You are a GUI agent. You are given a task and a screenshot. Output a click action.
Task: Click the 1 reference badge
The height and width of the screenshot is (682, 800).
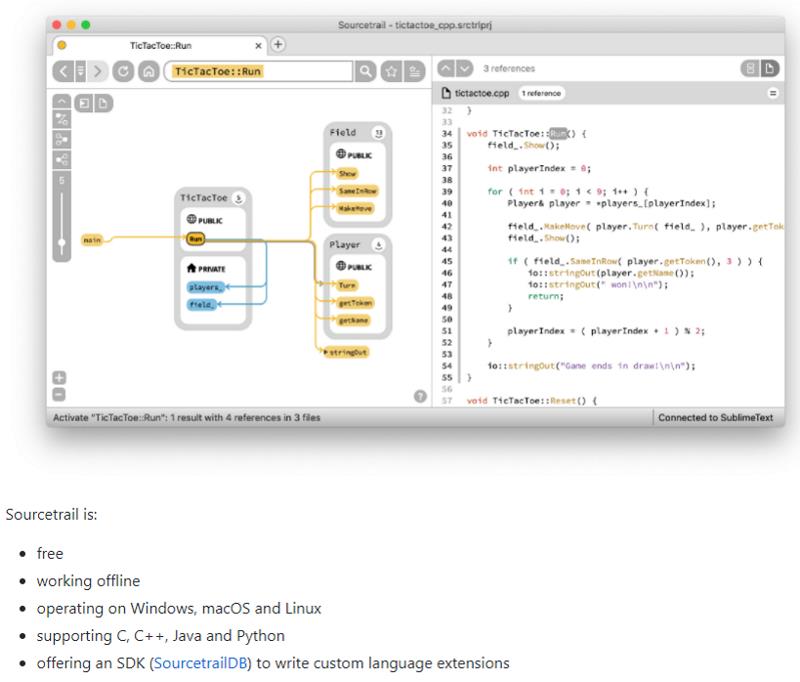[541, 93]
